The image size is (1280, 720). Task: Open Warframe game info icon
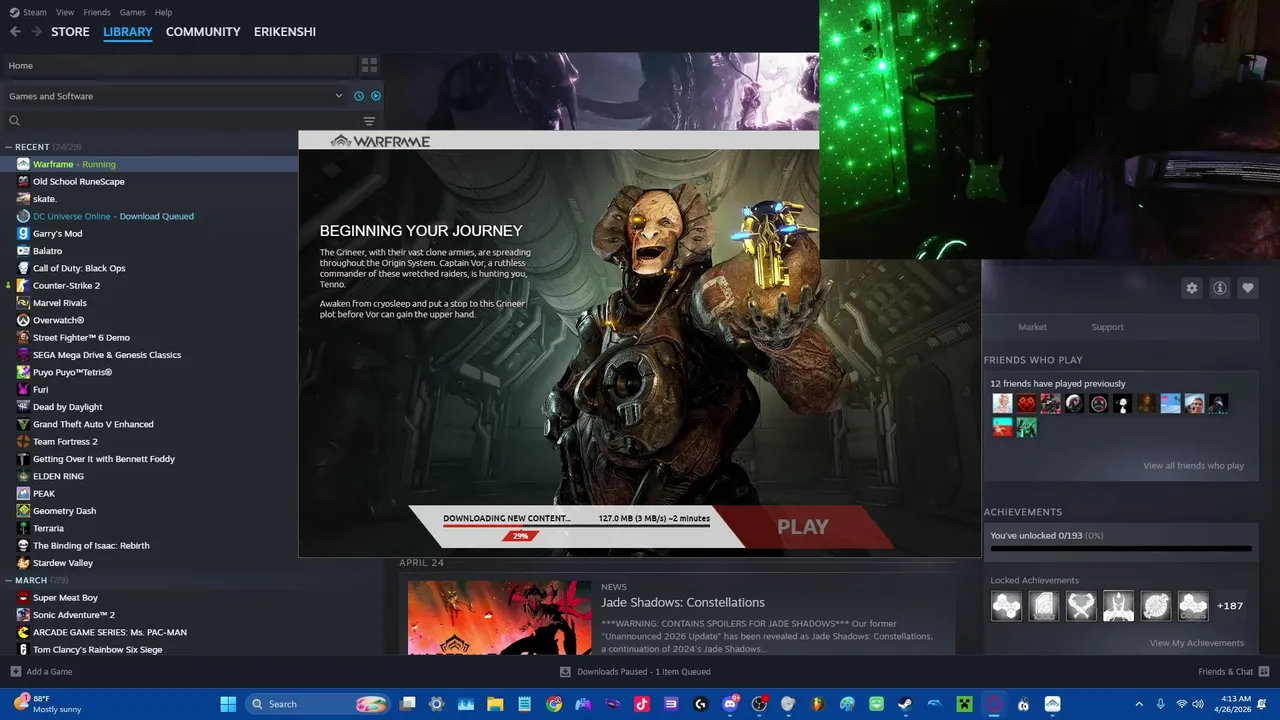[x=1220, y=288]
